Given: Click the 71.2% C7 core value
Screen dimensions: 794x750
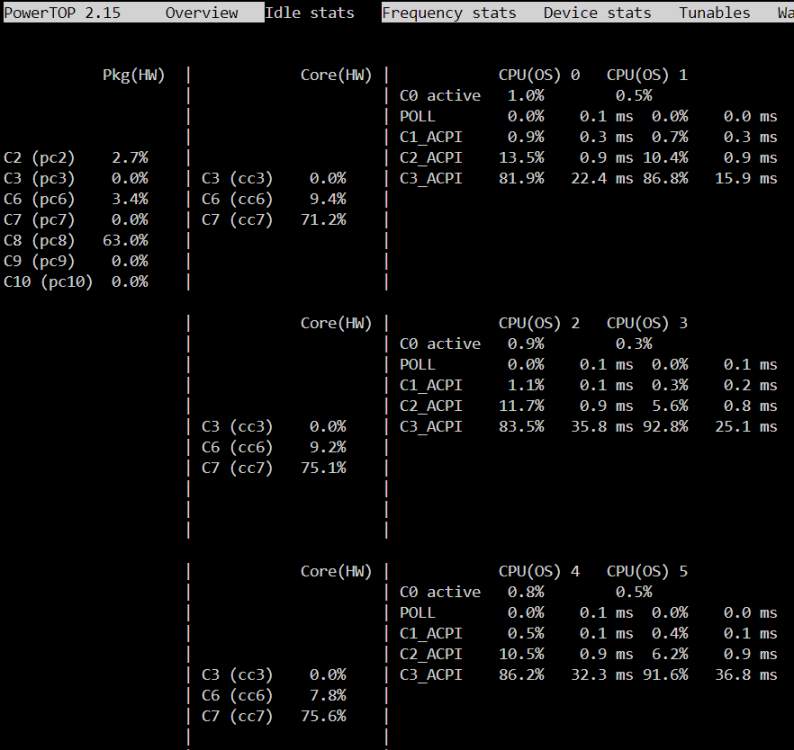Looking at the screenshot, I should coord(324,220).
